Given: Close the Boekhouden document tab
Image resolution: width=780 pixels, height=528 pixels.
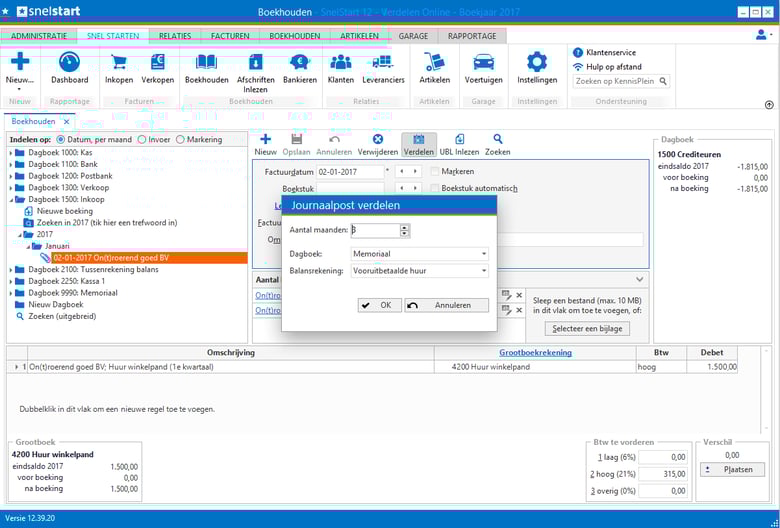Looking at the screenshot, I should (x=67, y=122).
